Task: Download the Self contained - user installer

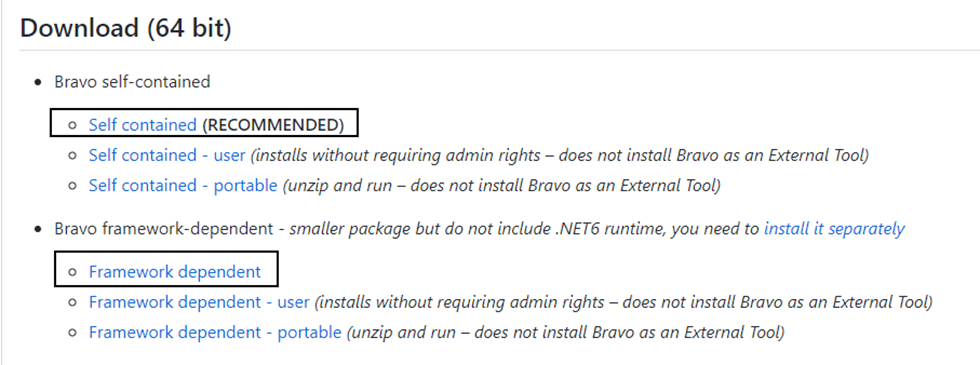Action: click(x=167, y=155)
